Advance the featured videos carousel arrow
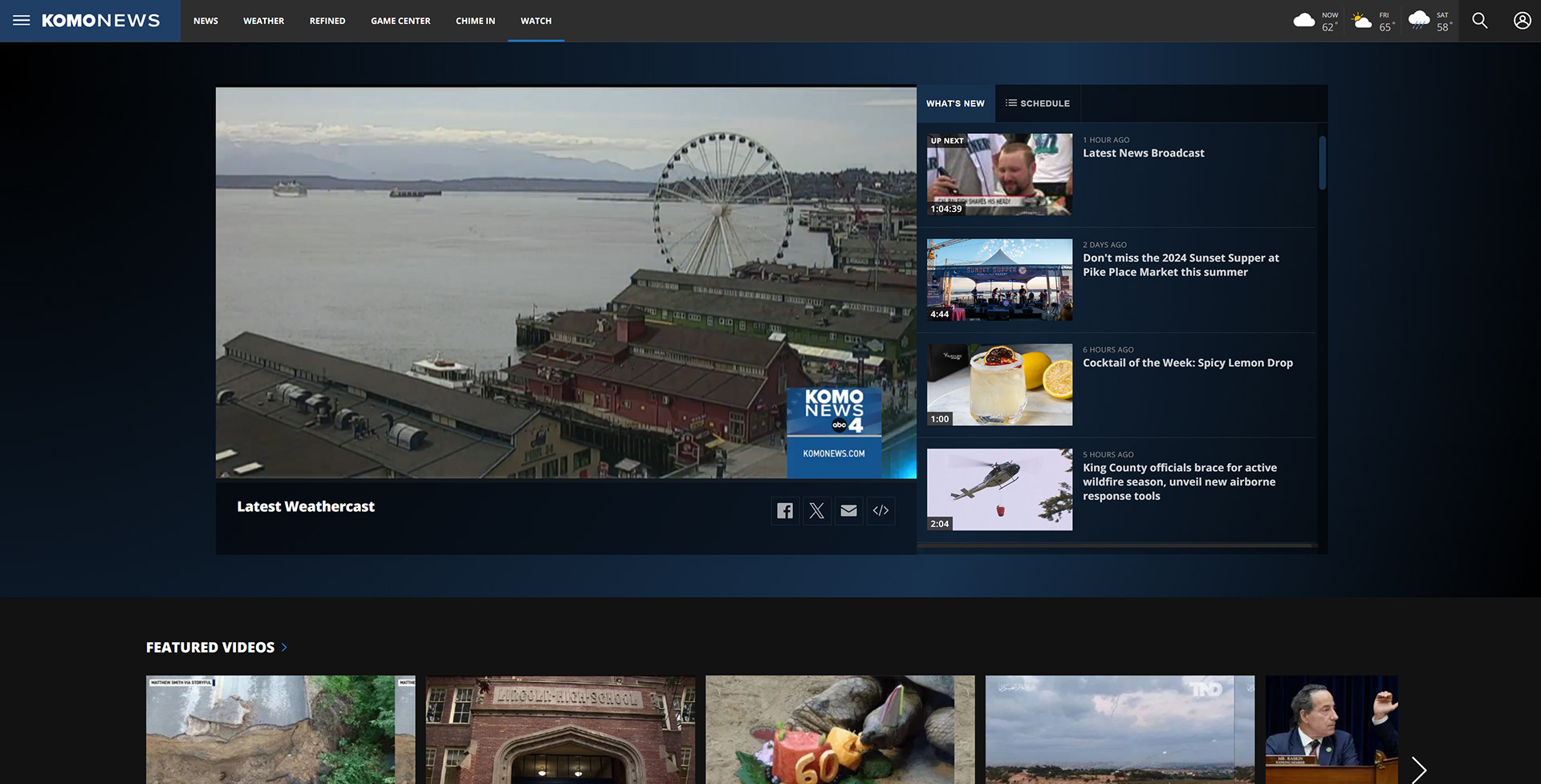 coord(1418,770)
